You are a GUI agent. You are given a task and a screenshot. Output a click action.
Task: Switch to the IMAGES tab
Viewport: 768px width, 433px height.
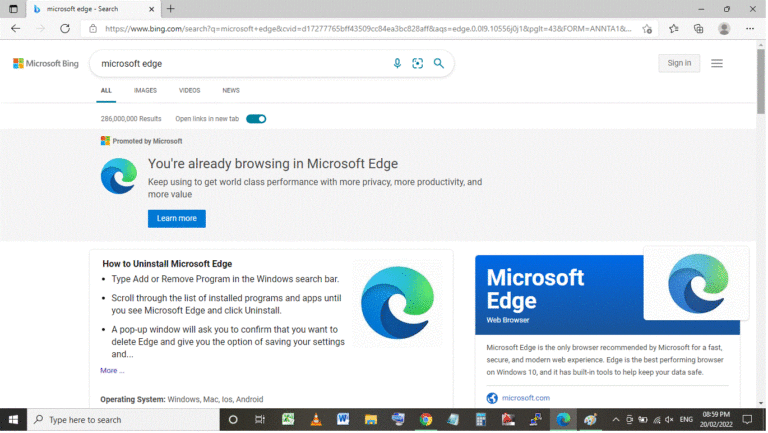click(145, 91)
